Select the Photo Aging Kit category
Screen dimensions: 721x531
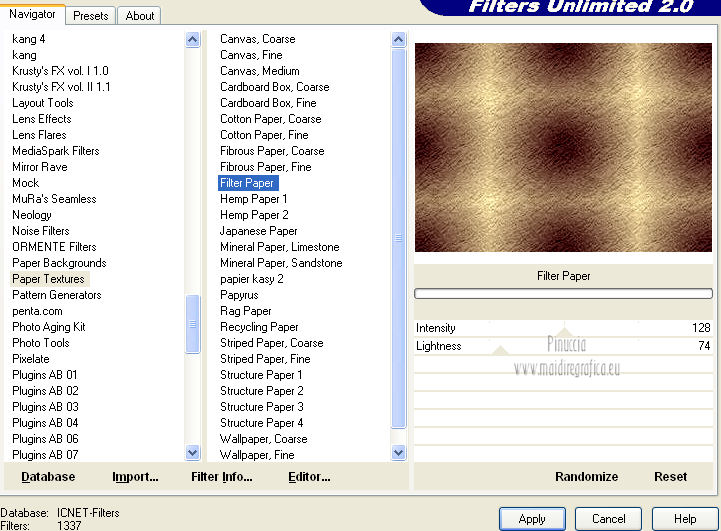tap(49, 327)
